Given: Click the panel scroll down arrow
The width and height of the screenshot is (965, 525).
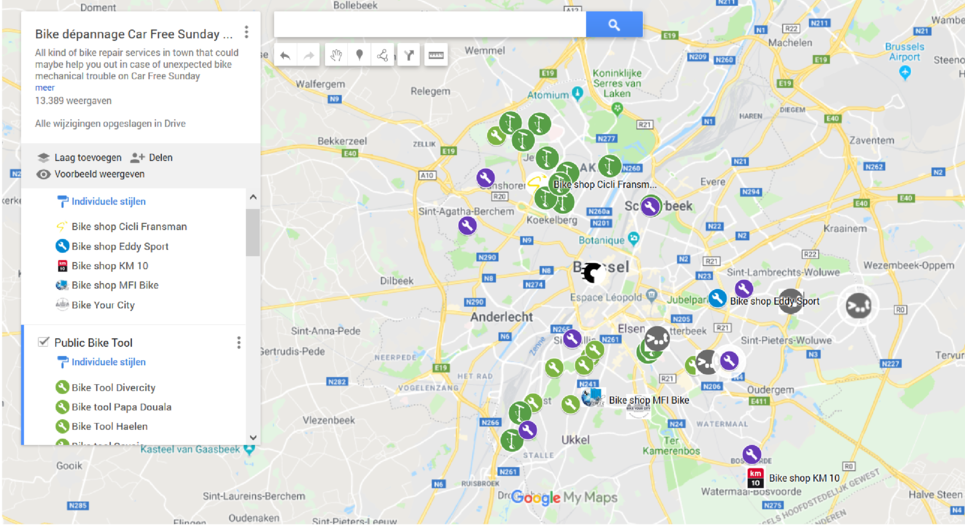Looking at the screenshot, I should (253, 438).
